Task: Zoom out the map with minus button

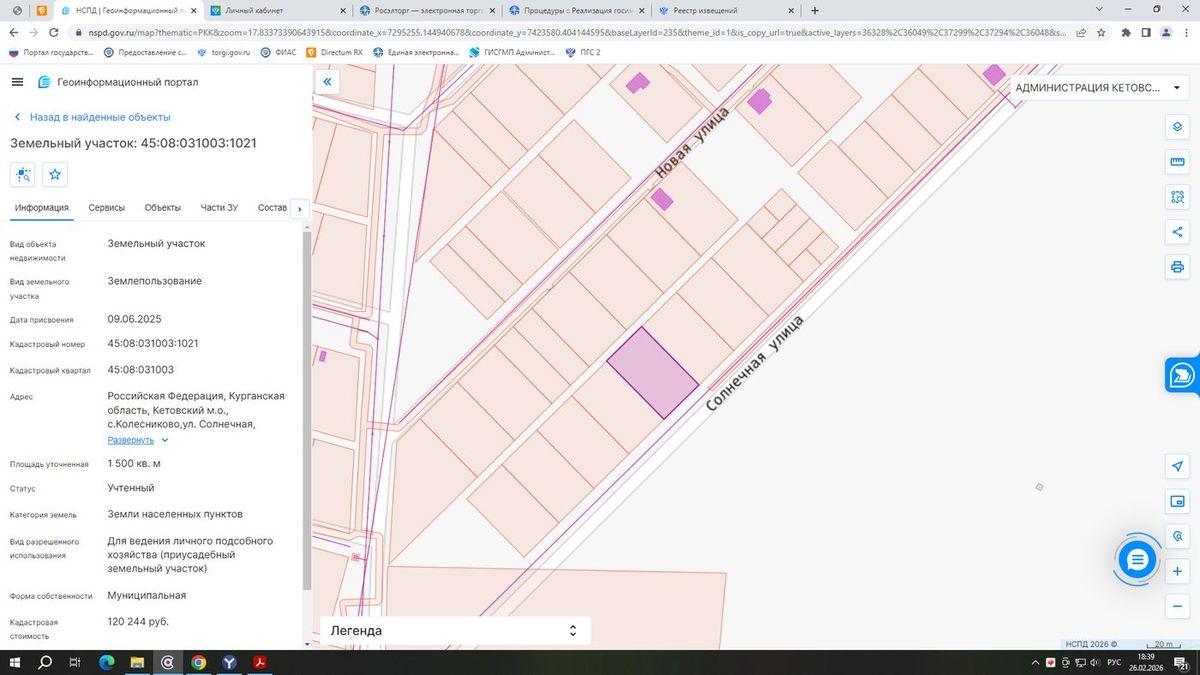Action: pyautogui.click(x=1177, y=607)
